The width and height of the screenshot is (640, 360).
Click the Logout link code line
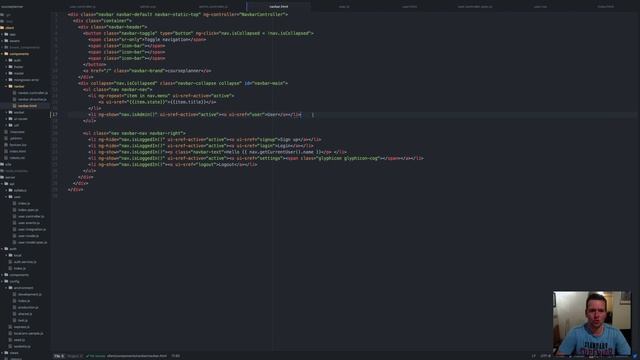[173, 164]
